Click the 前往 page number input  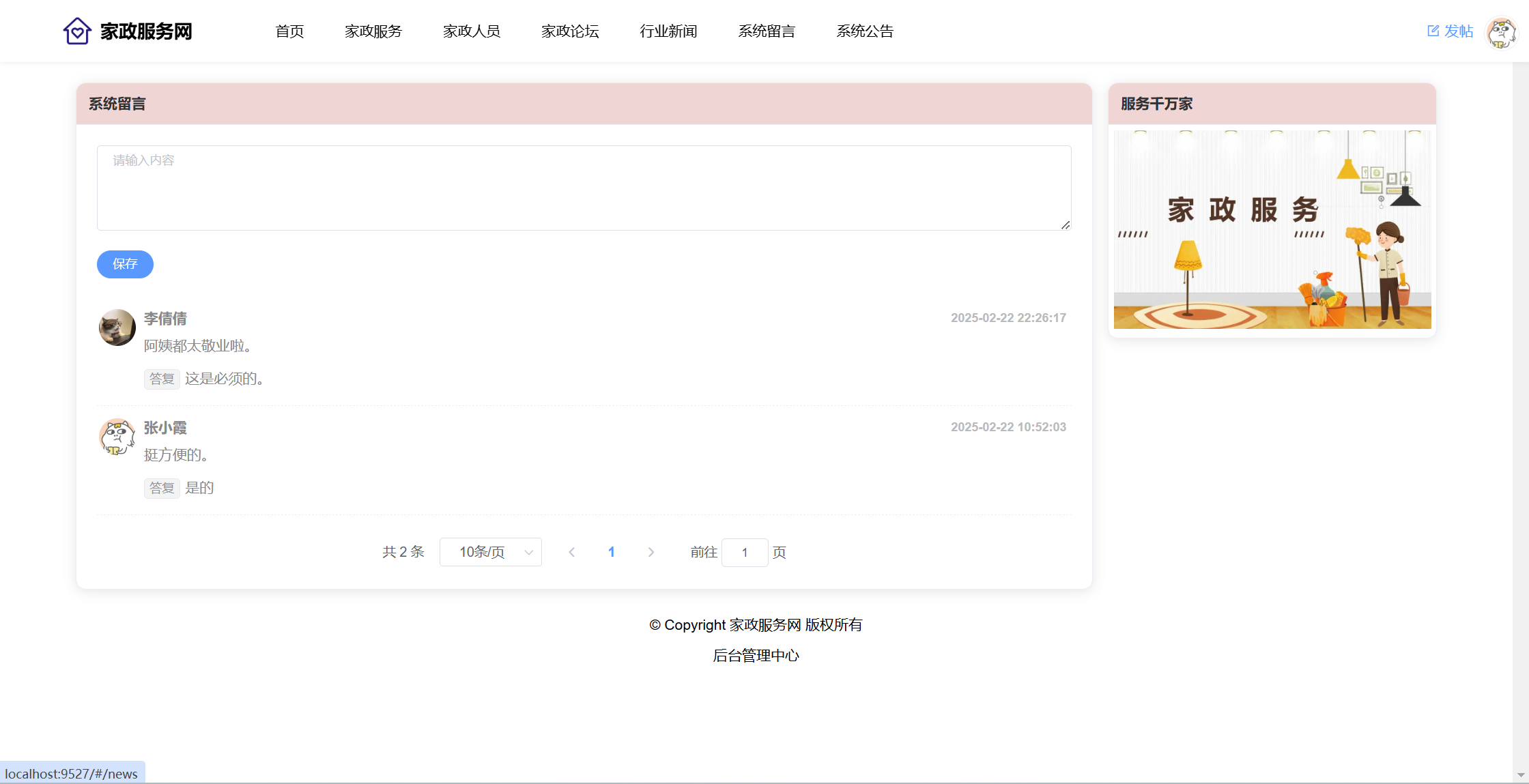click(745, 552)
